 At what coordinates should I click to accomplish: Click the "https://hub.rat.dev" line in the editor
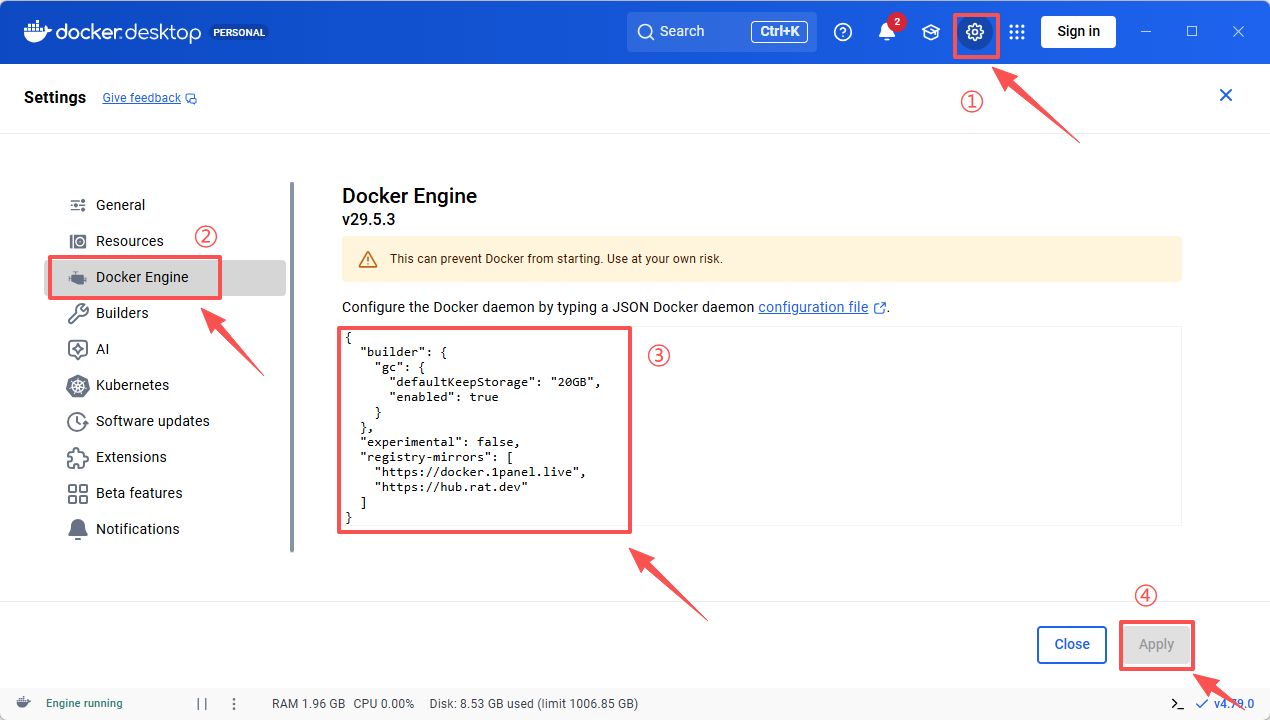point(450,487)
